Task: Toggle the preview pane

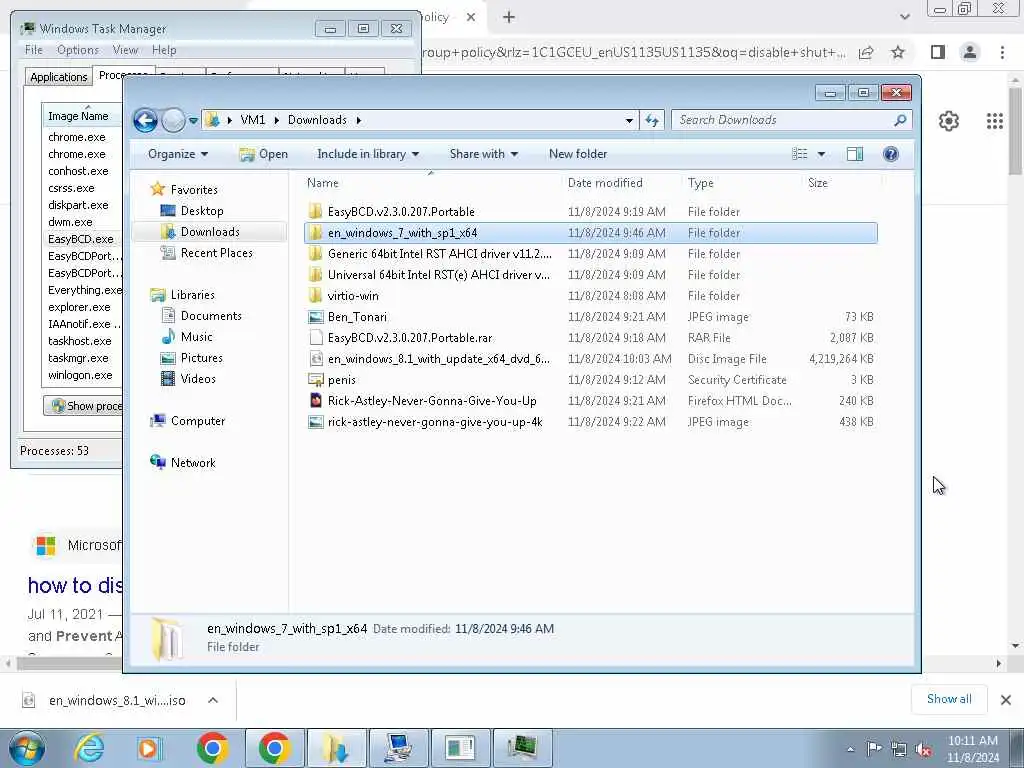Action: [x=855, y=154]
